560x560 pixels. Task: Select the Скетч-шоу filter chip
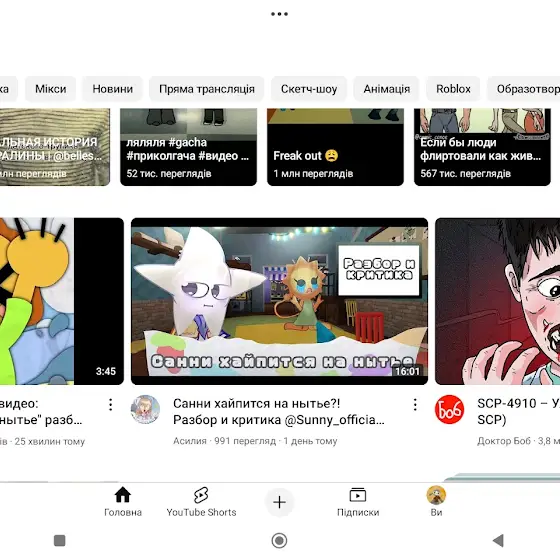(x=309, y=89)
